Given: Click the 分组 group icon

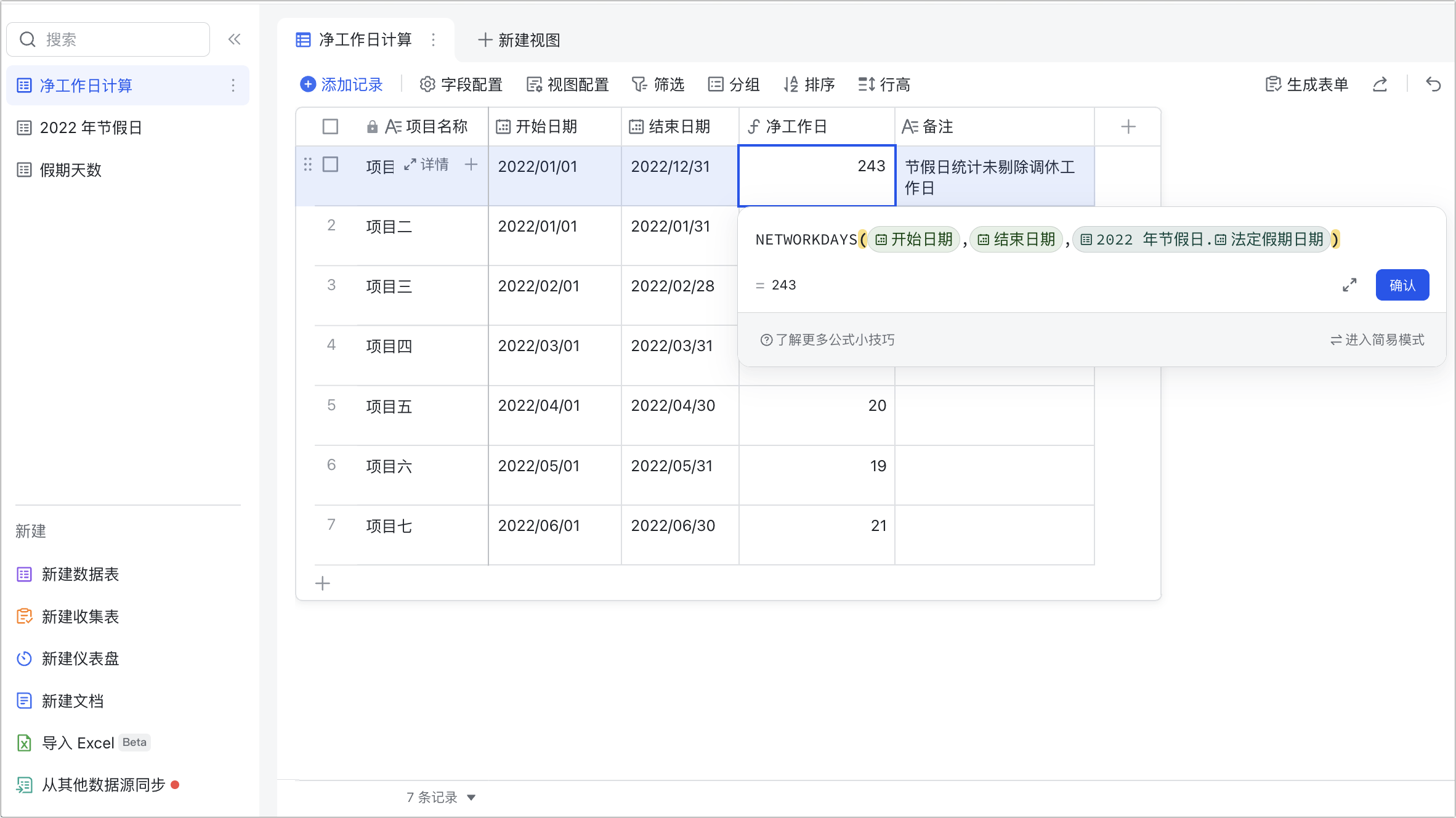Looking at the screenshot, I should click(716, 84).
